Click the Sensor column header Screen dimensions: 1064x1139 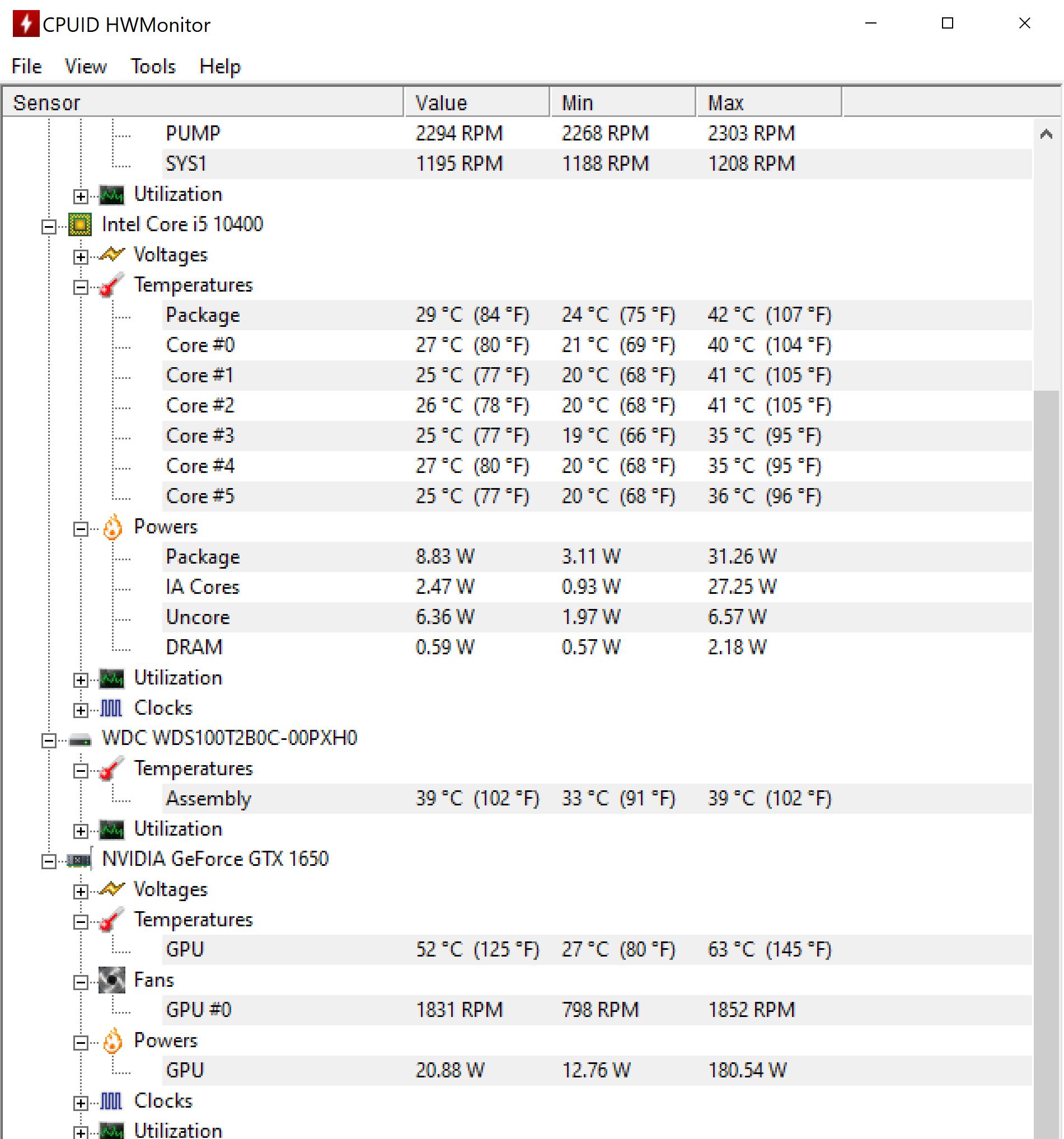(x=203, y=102)
